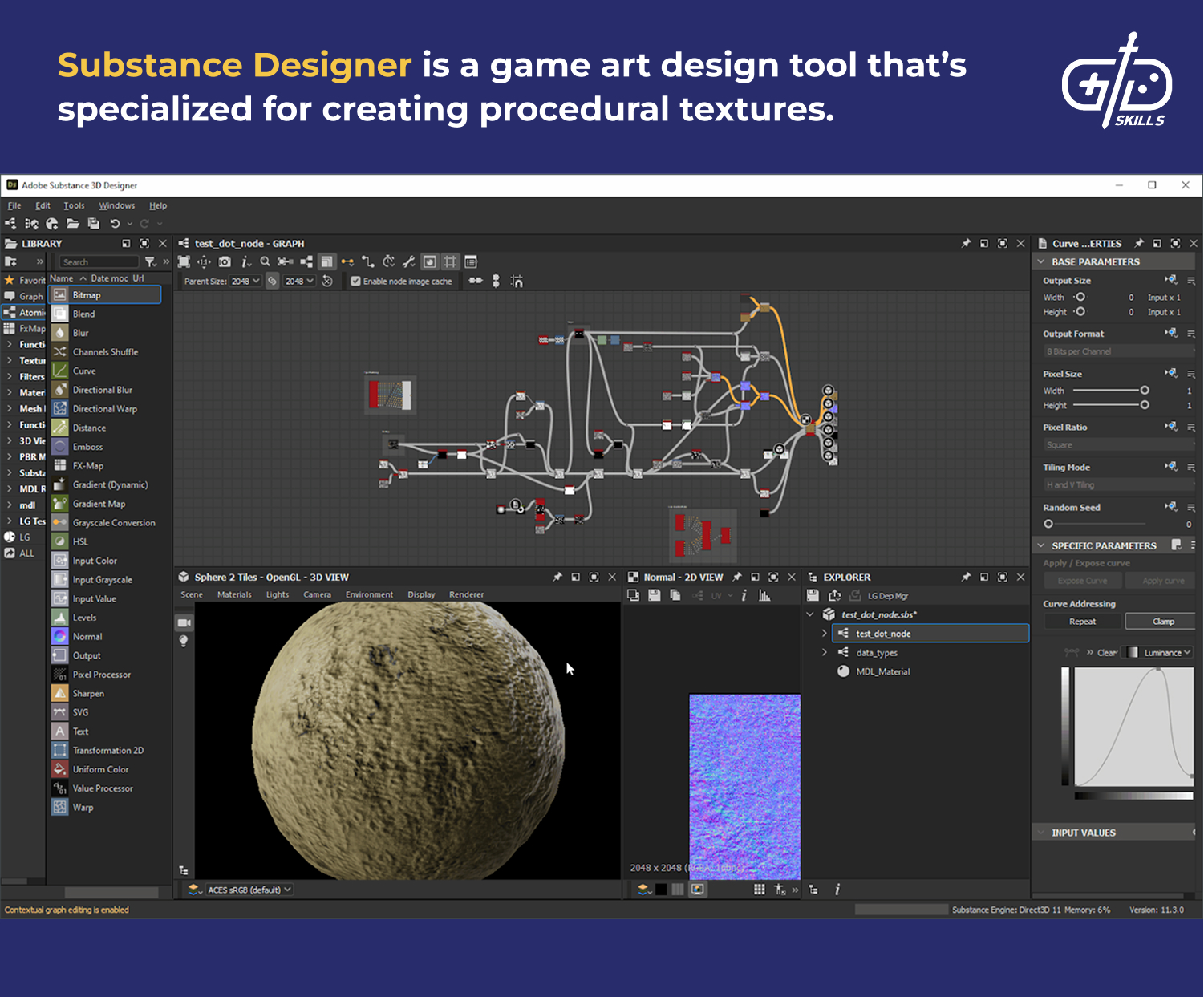Click the tiling grid icon below 2D view
Viewport: 1204px width, 997px height.
tap(759, 890)
